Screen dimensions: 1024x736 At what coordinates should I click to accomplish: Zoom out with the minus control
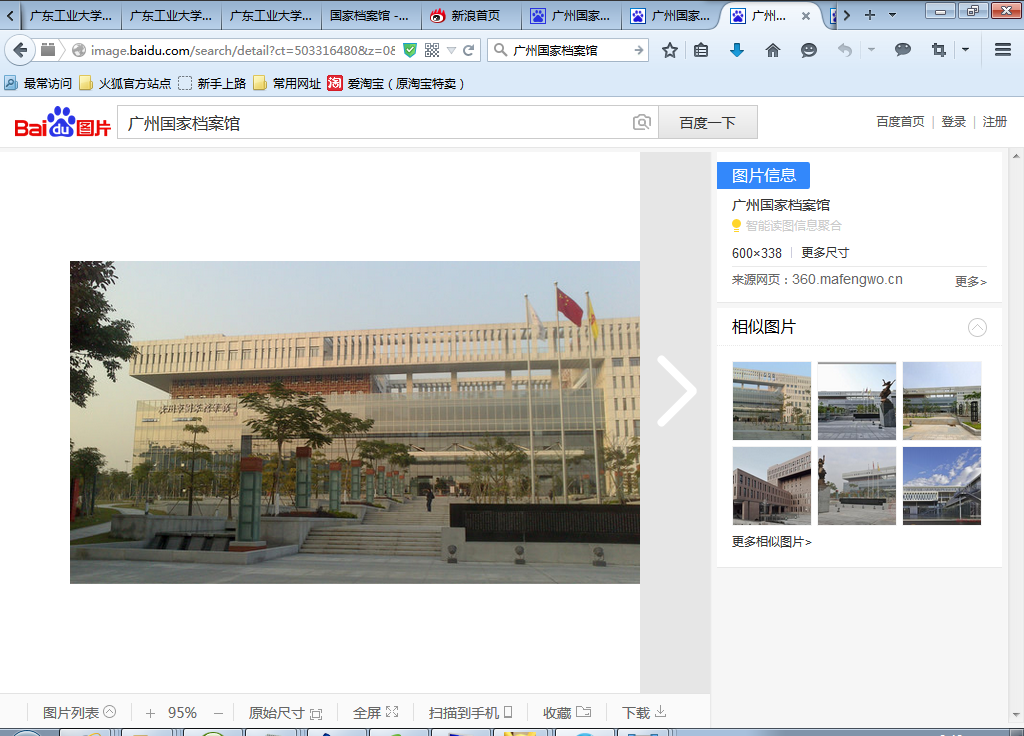[218, 713]
